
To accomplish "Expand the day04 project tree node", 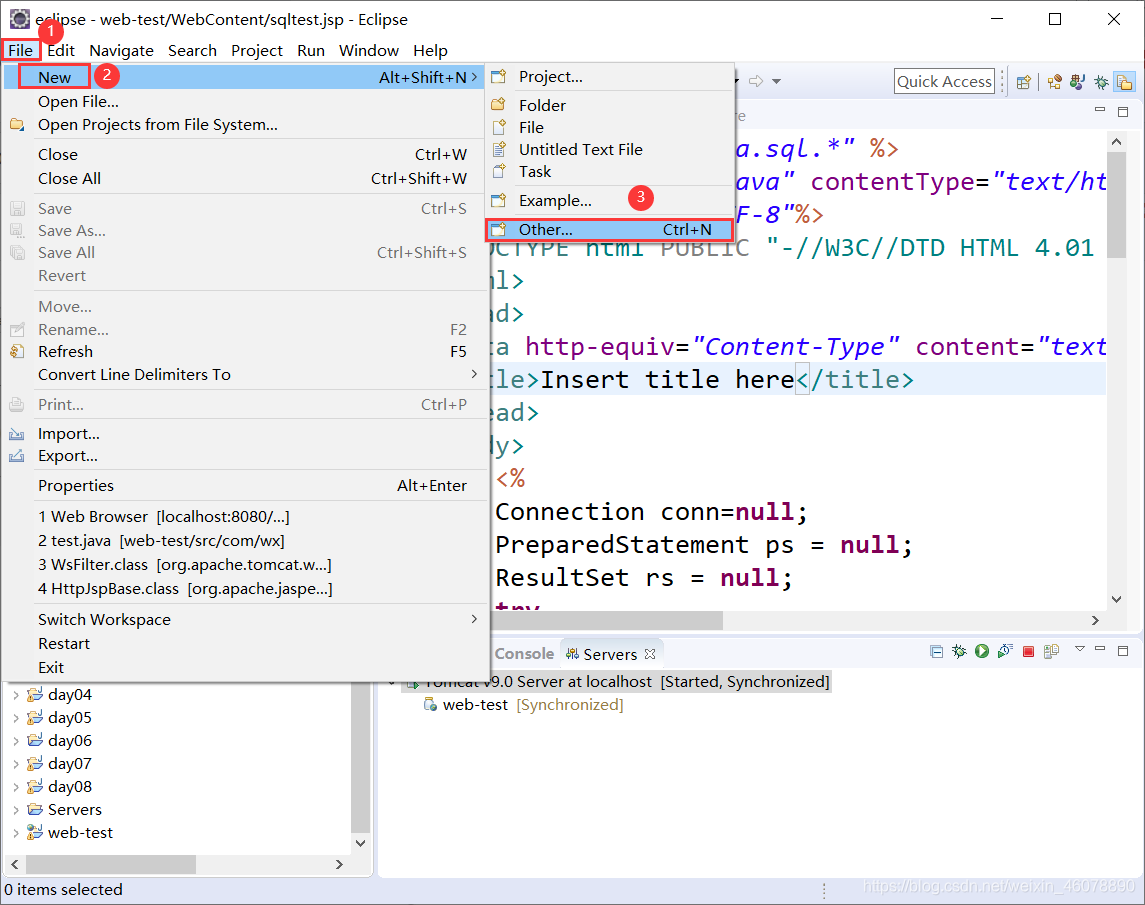I will click(16, 695).
